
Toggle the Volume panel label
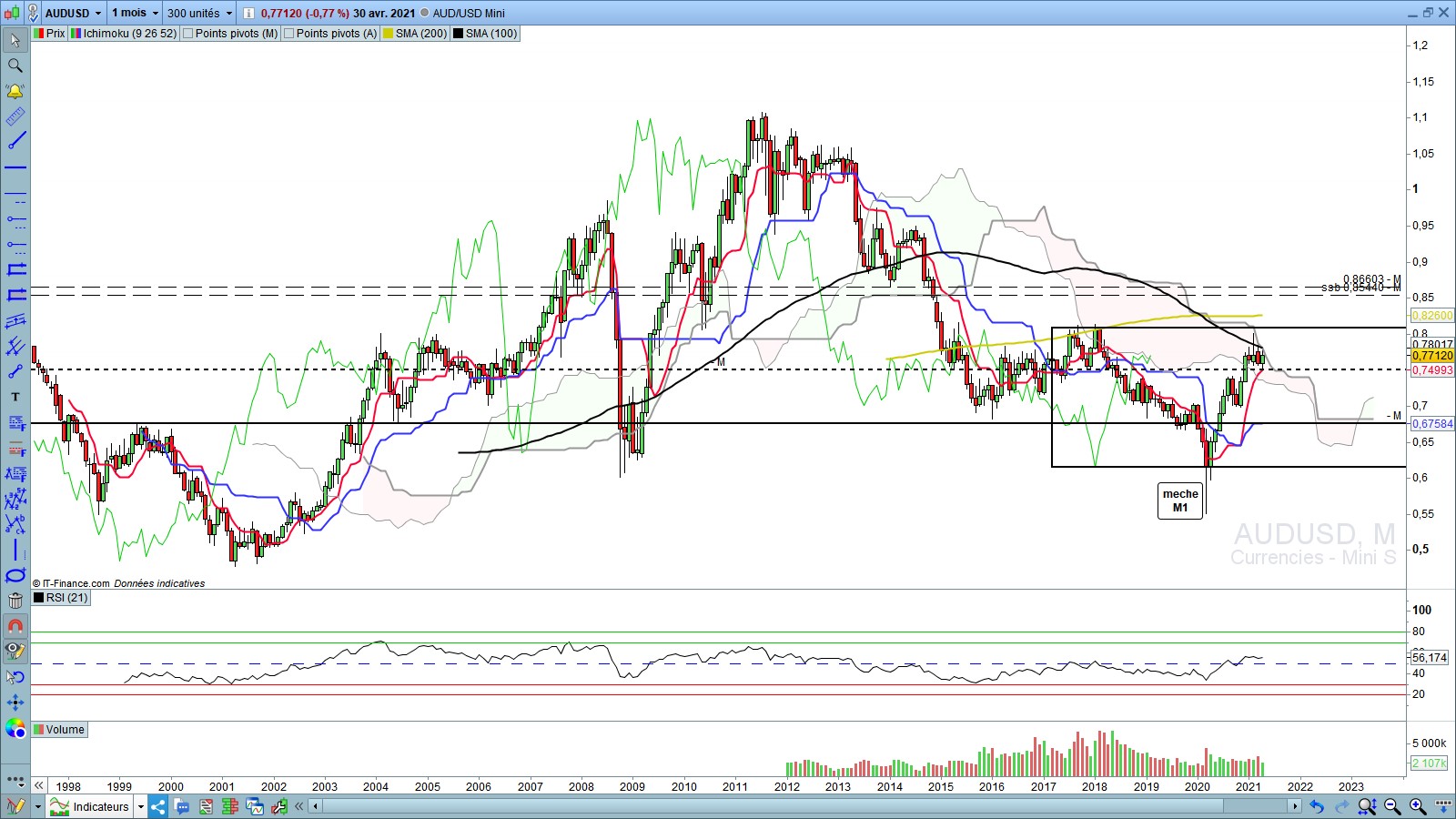[59, 730]
